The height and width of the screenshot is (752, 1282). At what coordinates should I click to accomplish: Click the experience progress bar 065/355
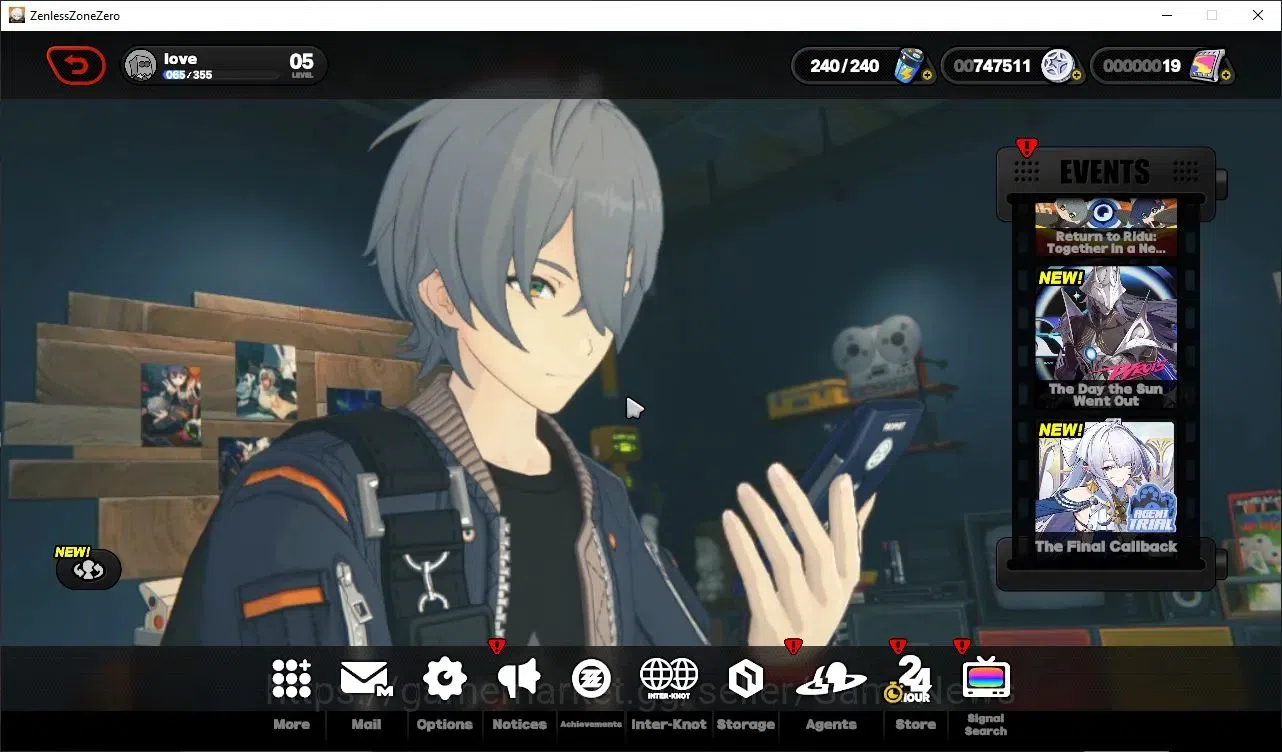pos(221,75)
